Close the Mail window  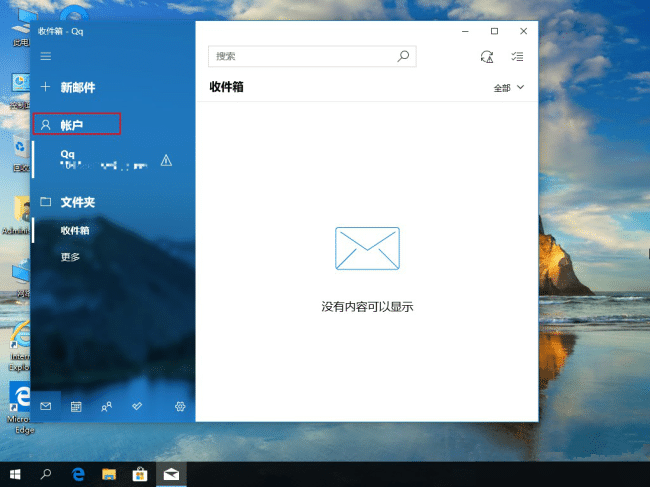(x=524, y=31)
